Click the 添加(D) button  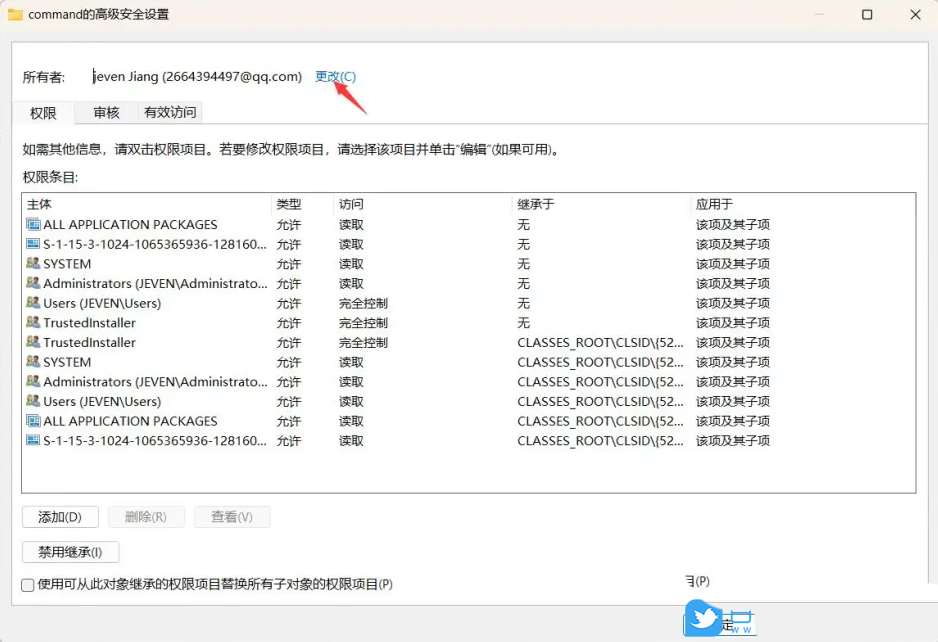tap(58, 517)
